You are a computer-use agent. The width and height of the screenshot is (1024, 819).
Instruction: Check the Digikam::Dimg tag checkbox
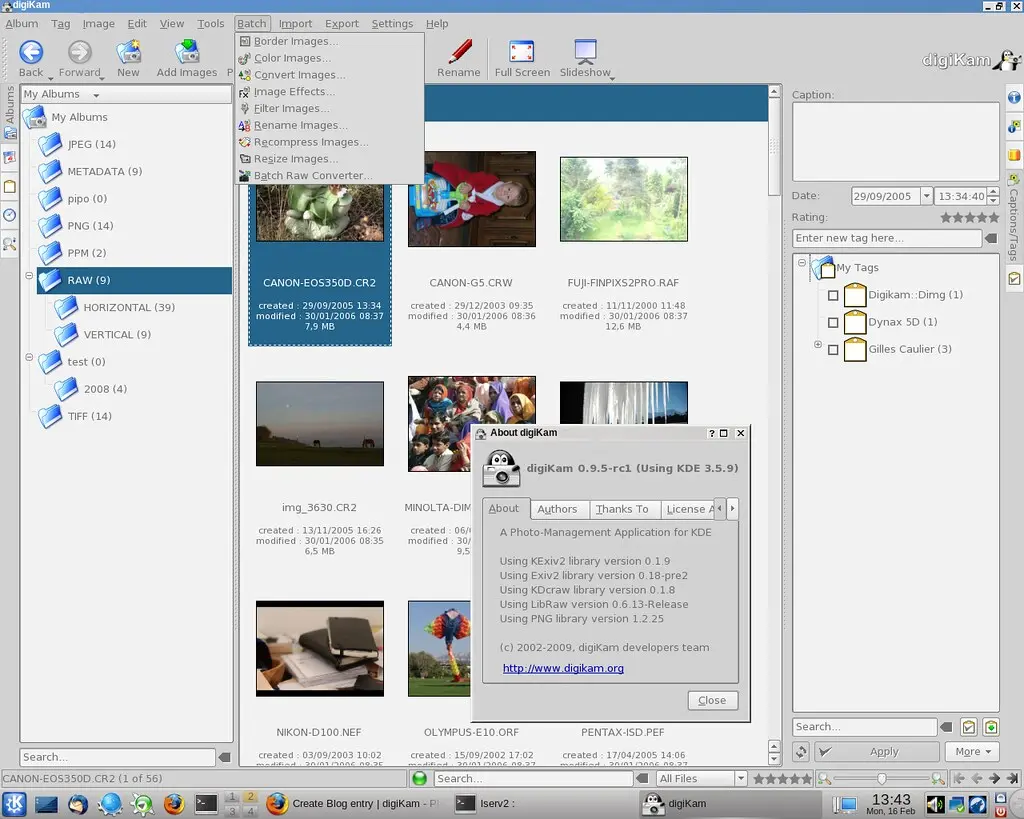pyautogui.click(x=833, y=296)
